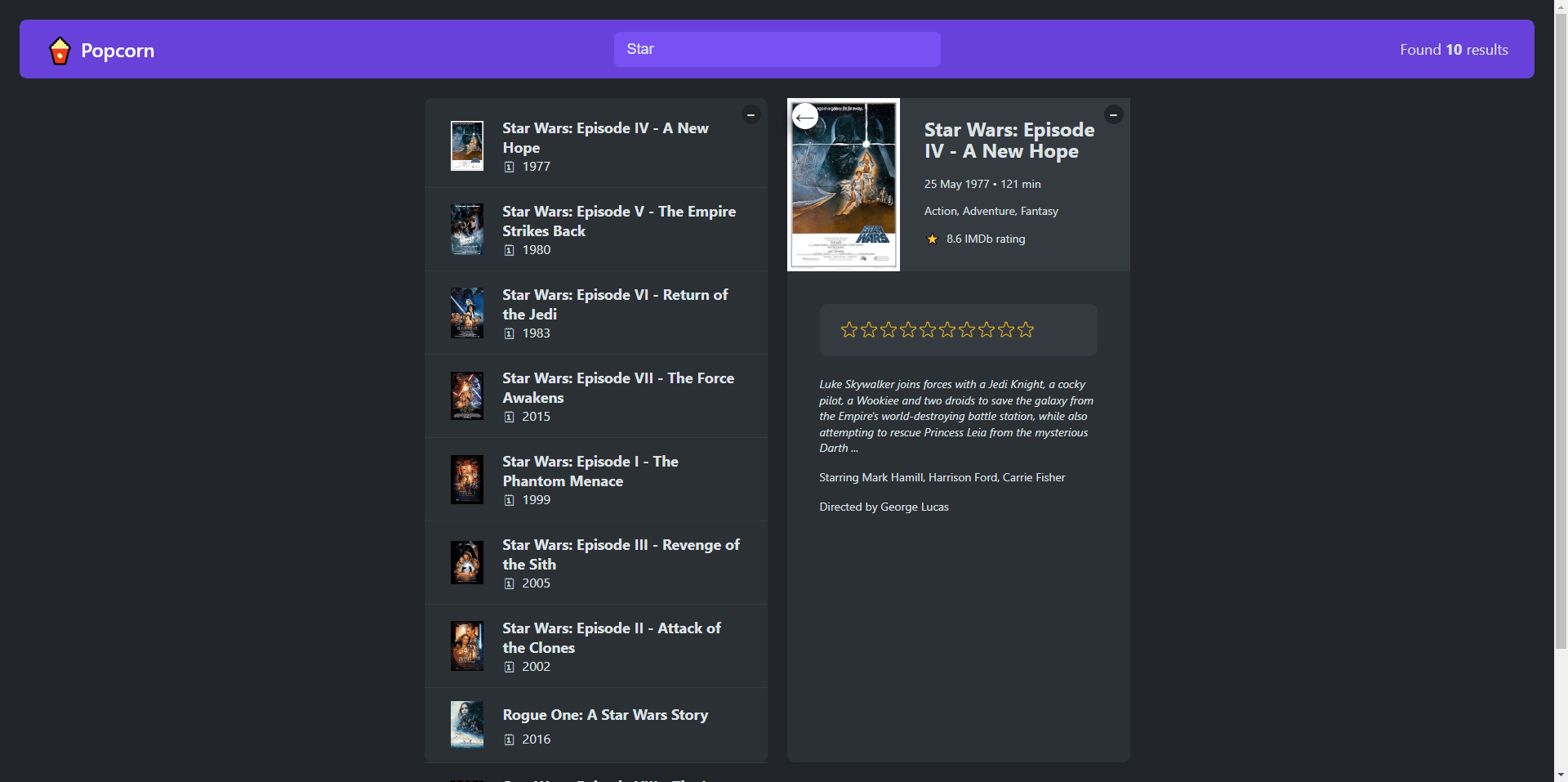
Task: Rate the movie seven stars
Action: coord(967,329)
